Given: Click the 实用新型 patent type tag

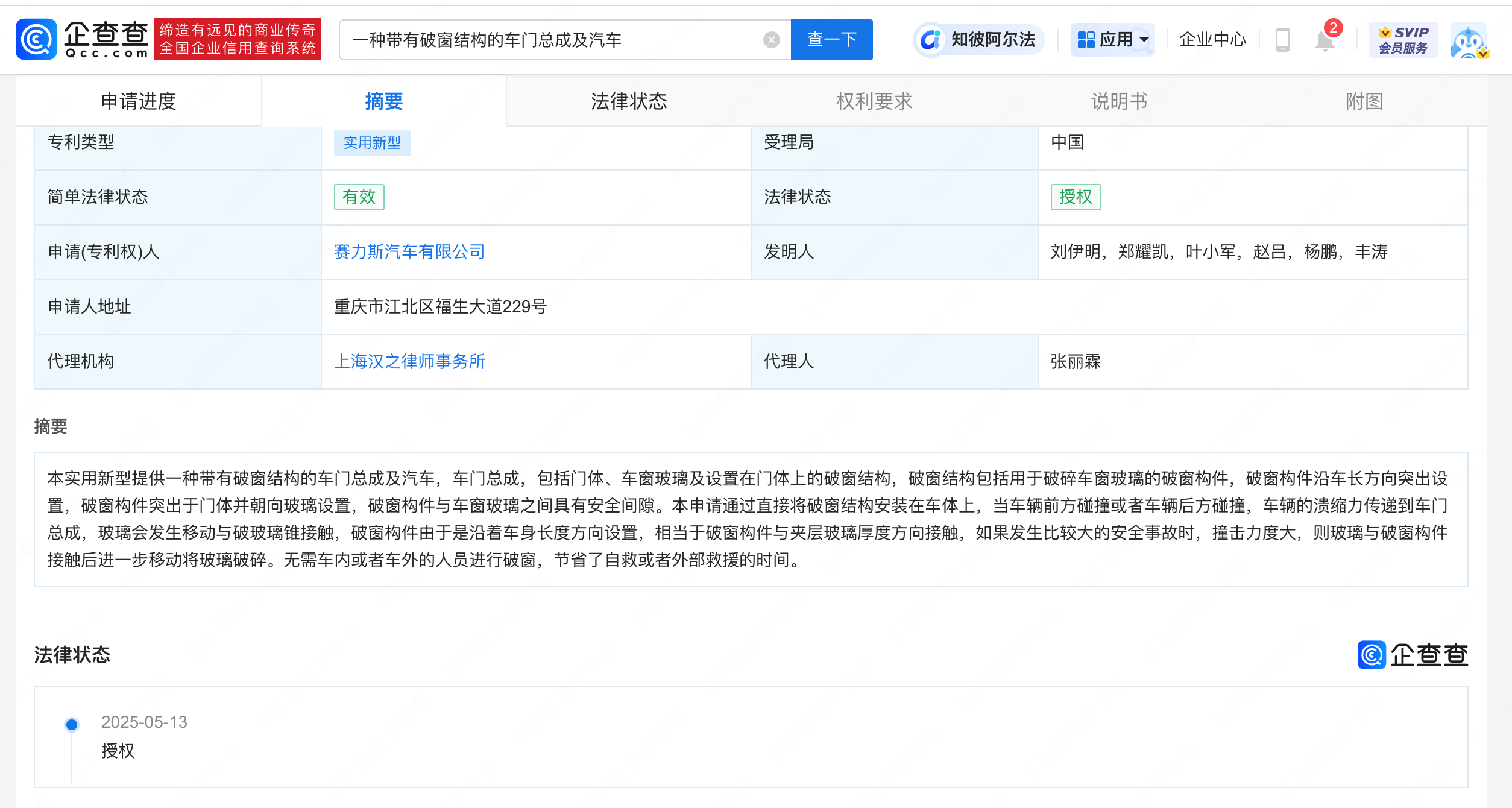Looking at the screenshot, I should (372, 143).
